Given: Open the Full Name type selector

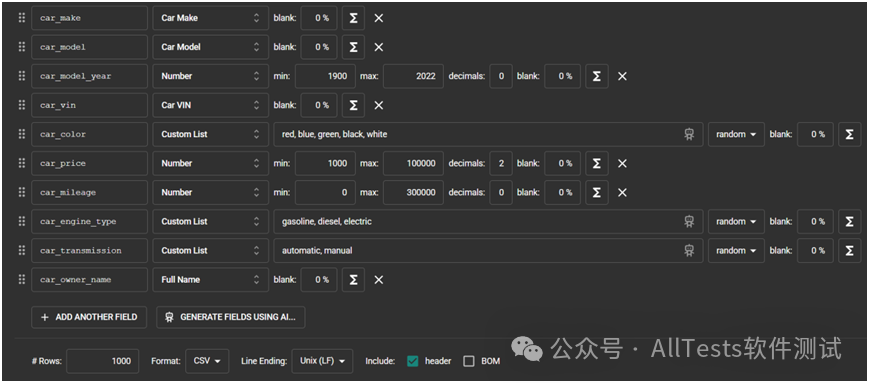Looking at the screenshot, I should pyautogui.click(x=211, y=280).
